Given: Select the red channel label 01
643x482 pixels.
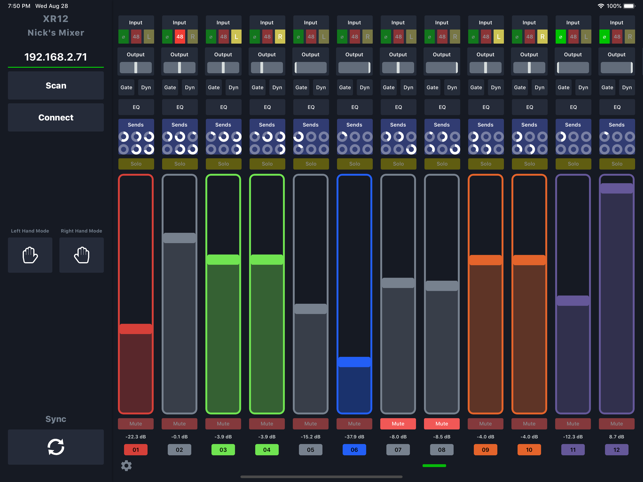Looking at the screenshot, I should [136, 450].
